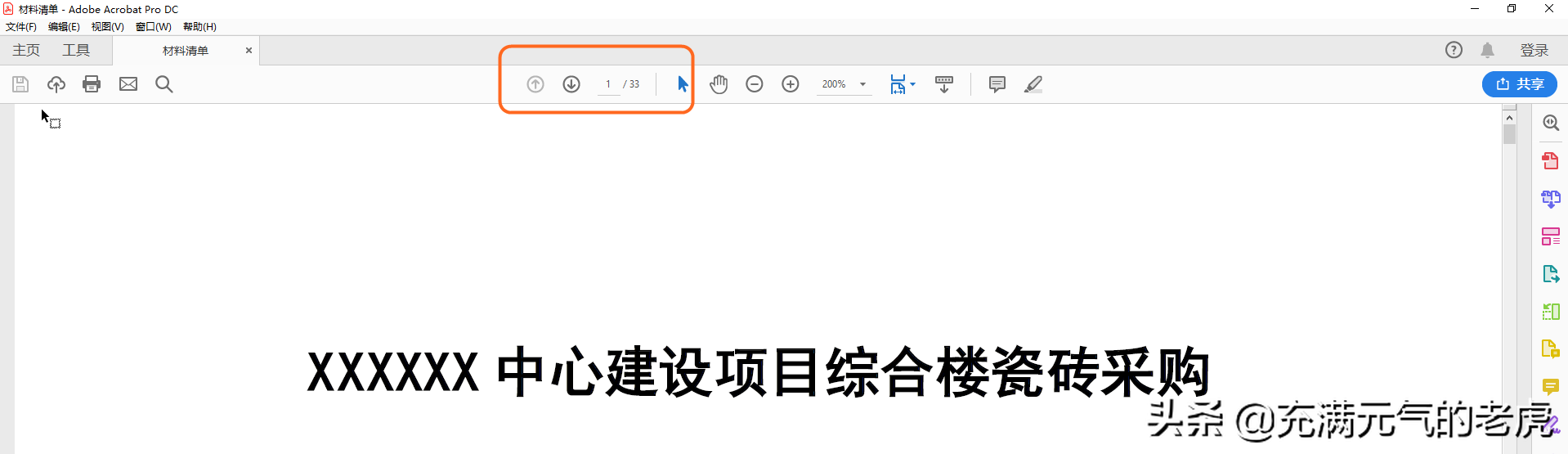Click the vertical scrollbar up arrow
Screen dimensions: 1568x454
point(1509,118)
